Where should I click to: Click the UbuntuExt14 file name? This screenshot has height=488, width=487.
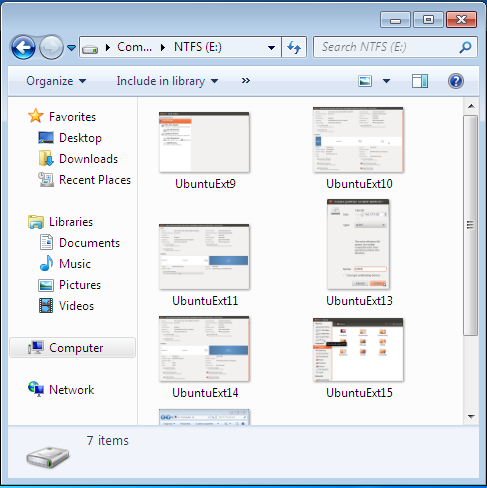(x=205, y=393)
